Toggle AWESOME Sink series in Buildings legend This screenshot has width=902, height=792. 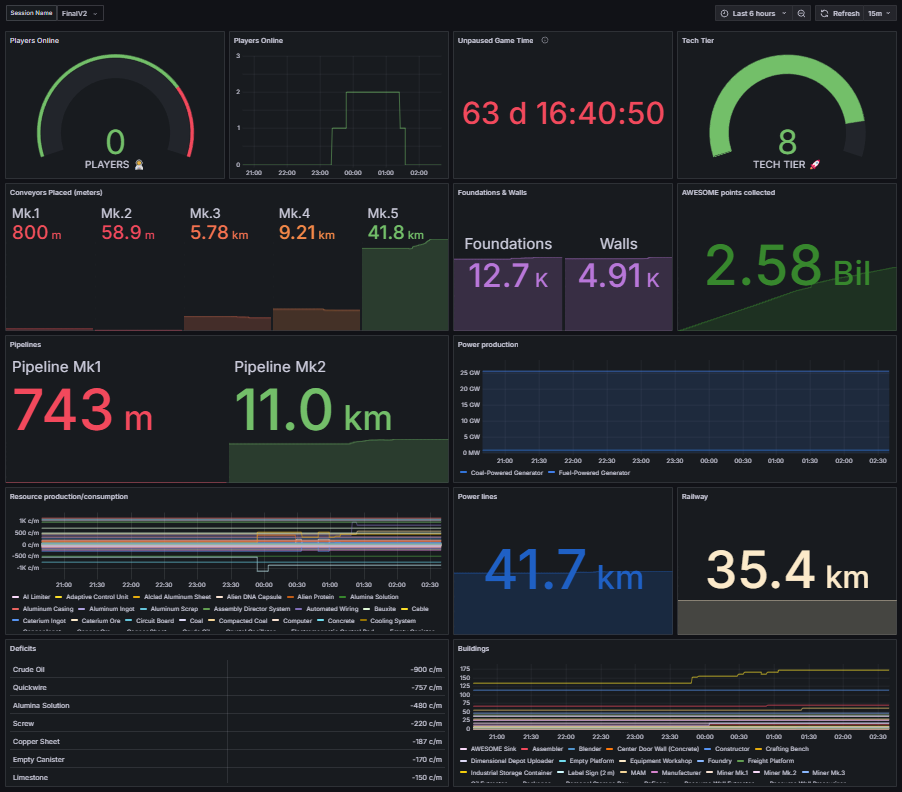(493, 749)
